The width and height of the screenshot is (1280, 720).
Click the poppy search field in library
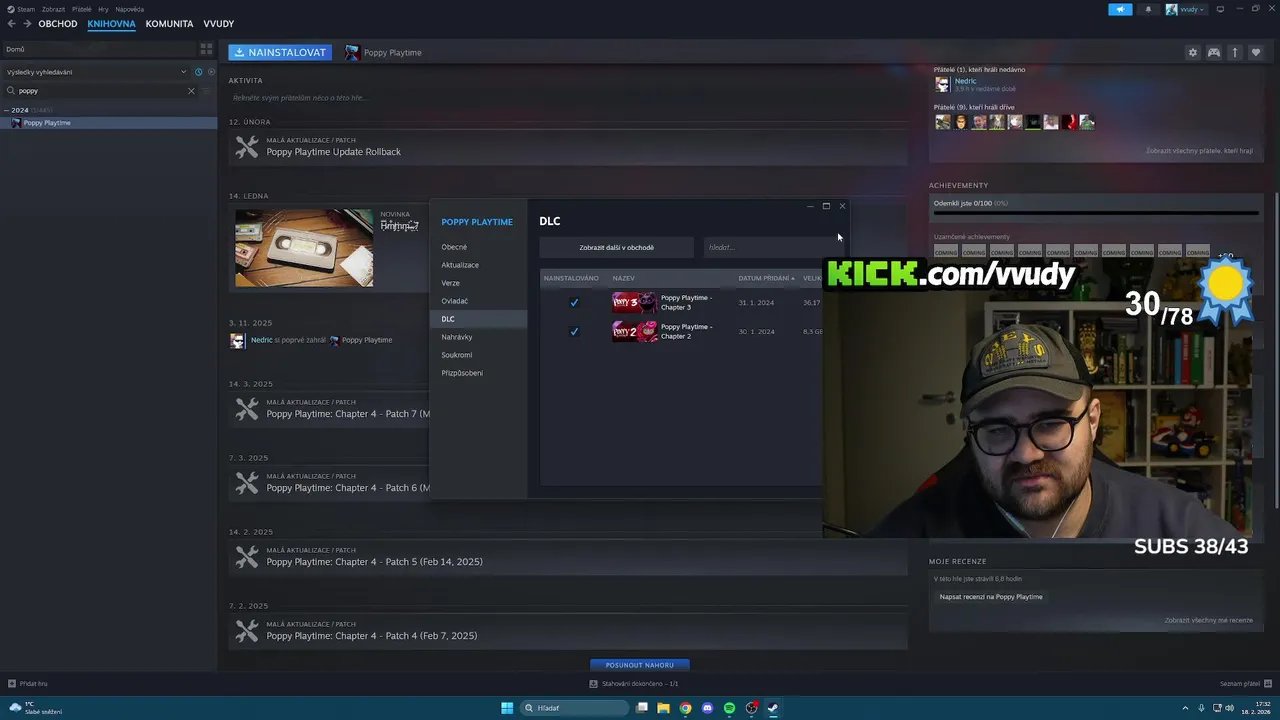100,91
